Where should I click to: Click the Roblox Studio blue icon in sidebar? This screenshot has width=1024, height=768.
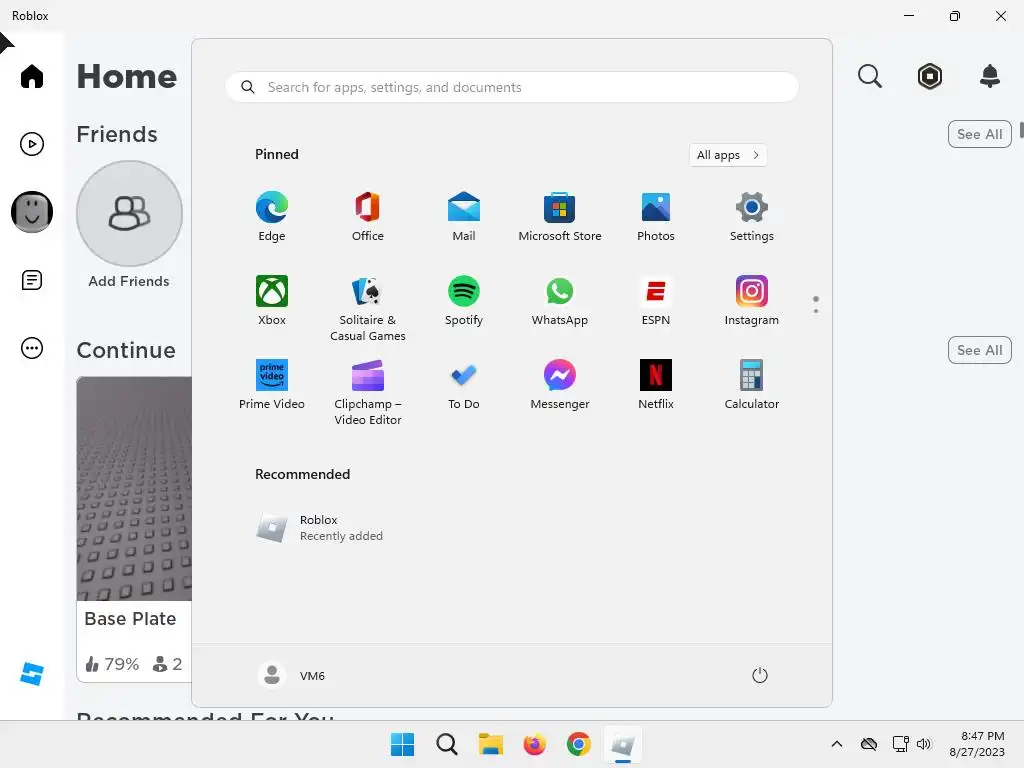31,674
